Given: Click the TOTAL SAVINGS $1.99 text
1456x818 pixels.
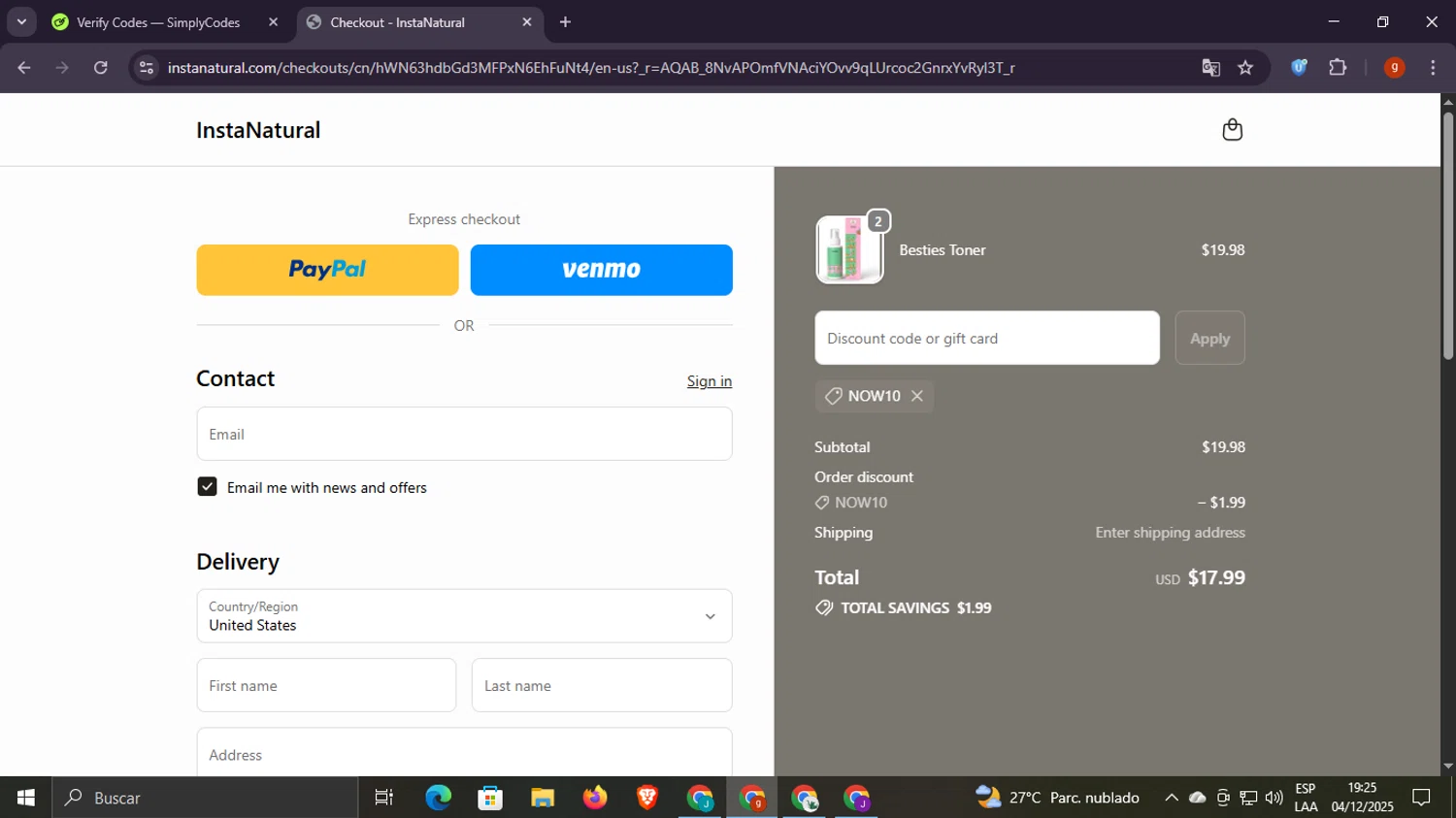Looking at the screenshot, I should click(916, 607).
